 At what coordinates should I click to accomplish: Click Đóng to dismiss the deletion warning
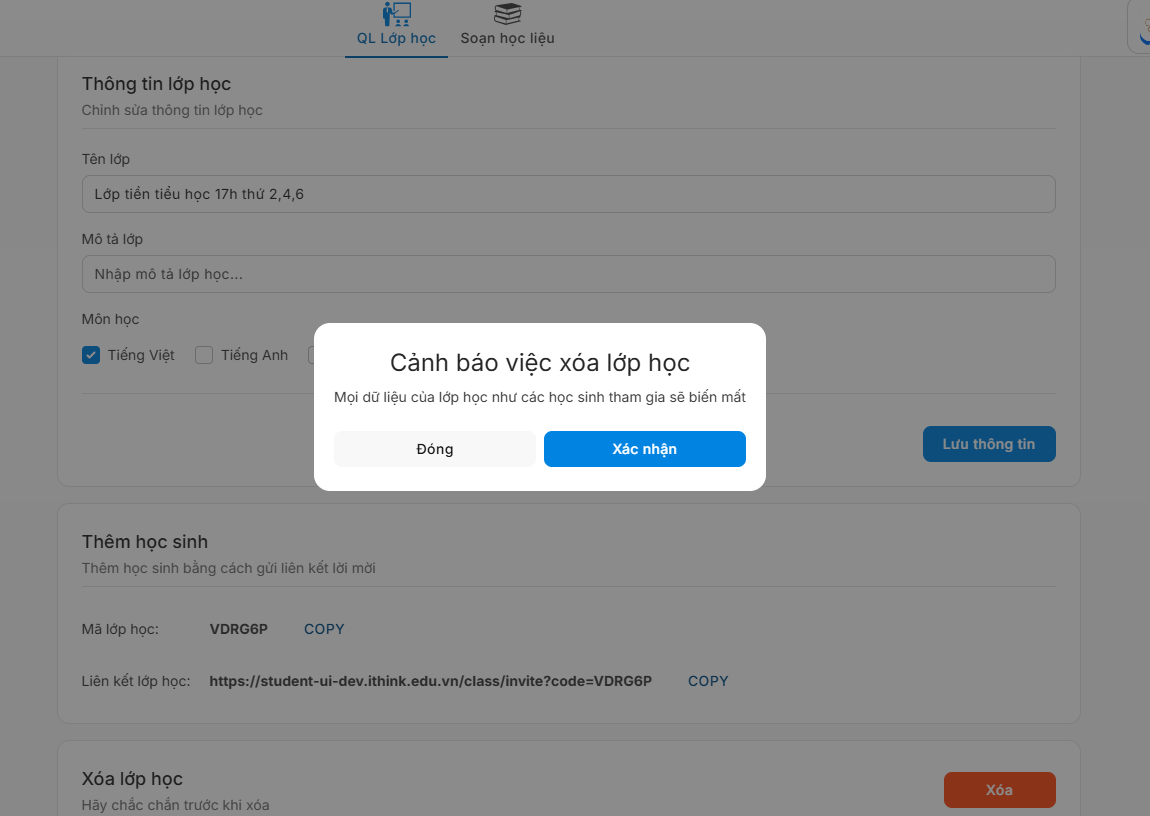click(x=434, y=448)
